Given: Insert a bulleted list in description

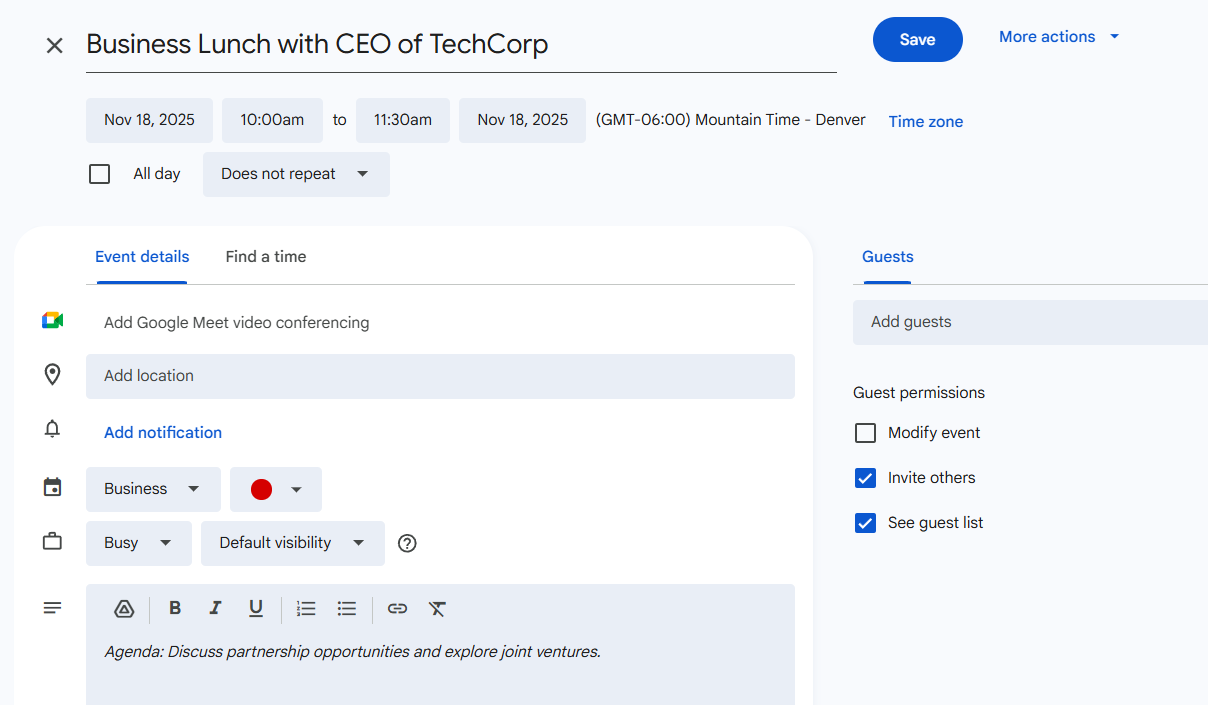Looking at the screenshot, I should click(x=347, y=608).
